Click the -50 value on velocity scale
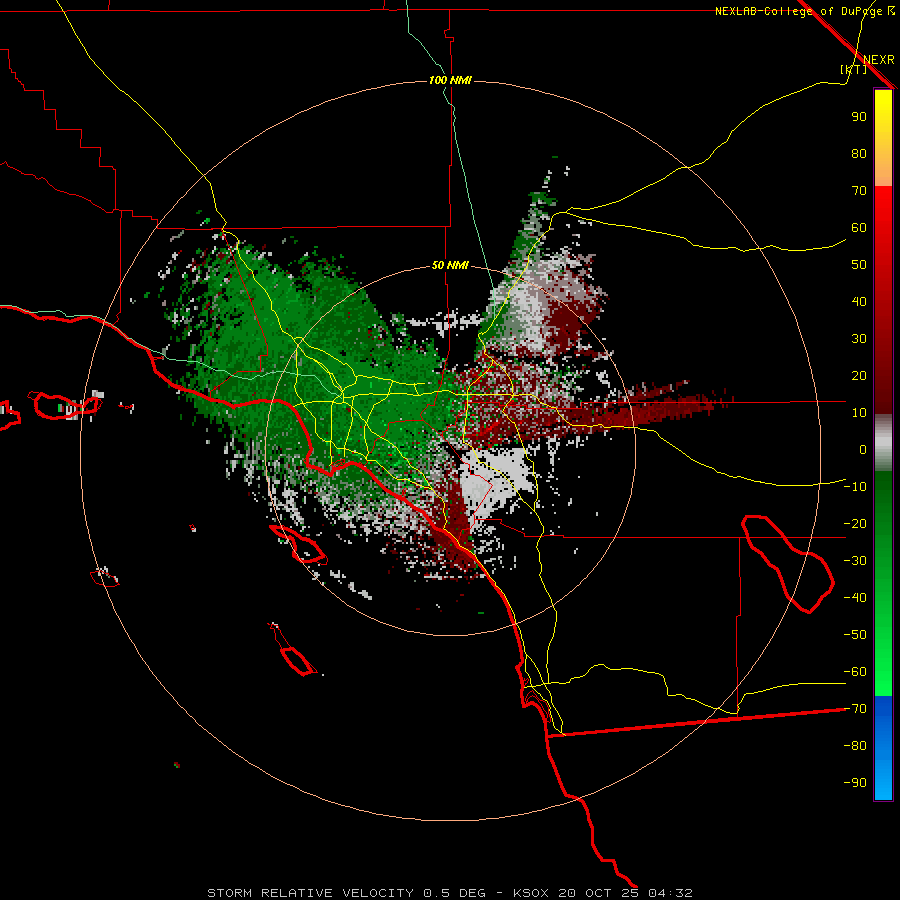Screen dimensions: 900x900 tap(855, 635)
